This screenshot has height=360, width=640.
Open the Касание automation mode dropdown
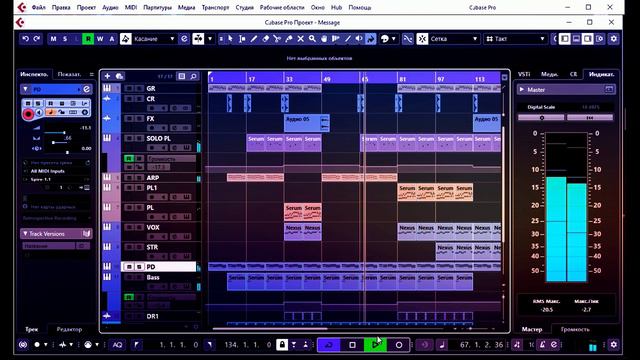154,39
